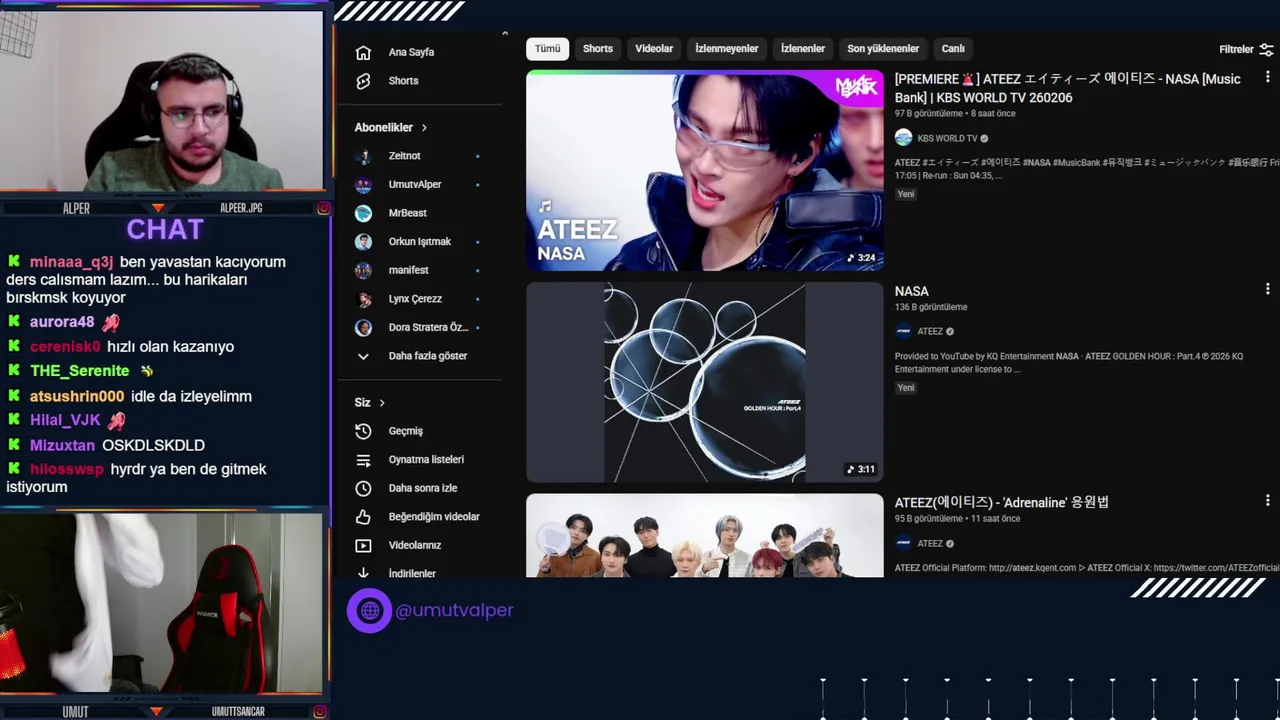
Task: Click chat username aurora48
Action: click(x=62, y=322)
